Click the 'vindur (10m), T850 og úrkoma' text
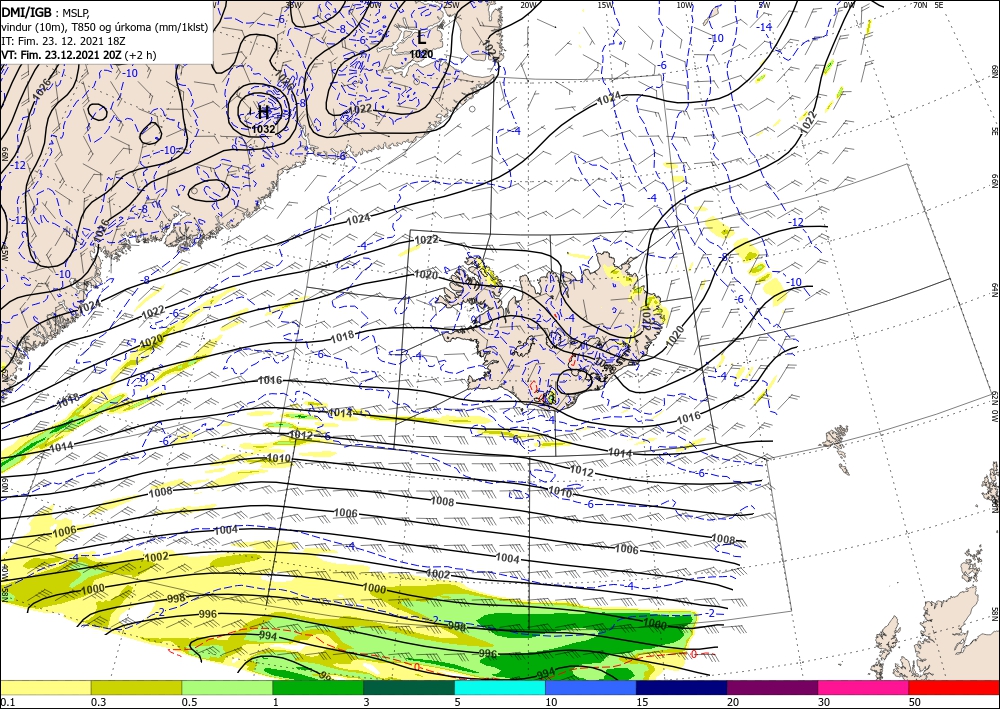Image resolution: width=1000 pixels, height=709 pixels. click(x=74, y=26)
